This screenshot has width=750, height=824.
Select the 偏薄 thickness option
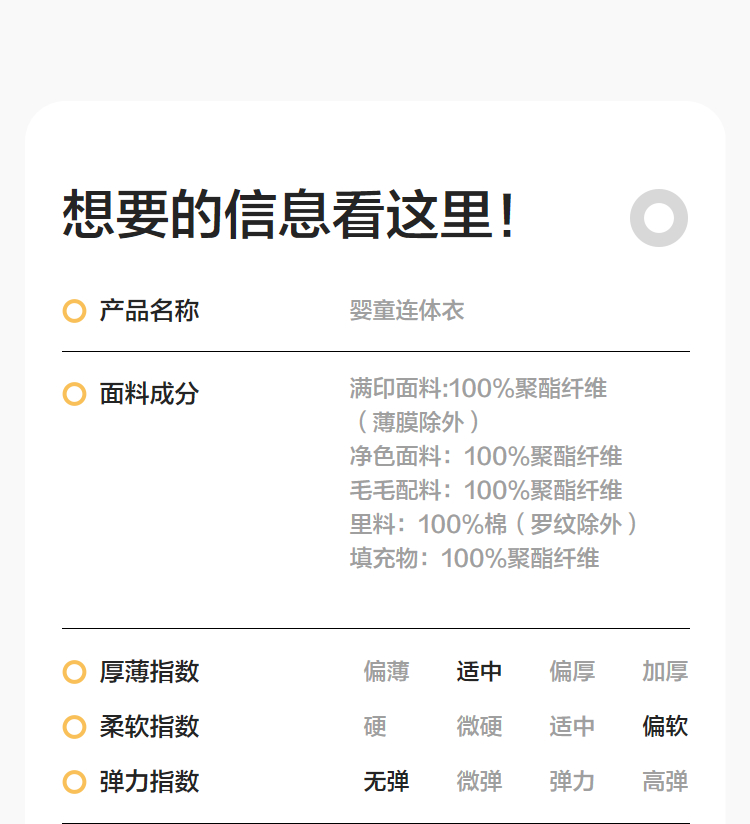(x=386, y=672)
